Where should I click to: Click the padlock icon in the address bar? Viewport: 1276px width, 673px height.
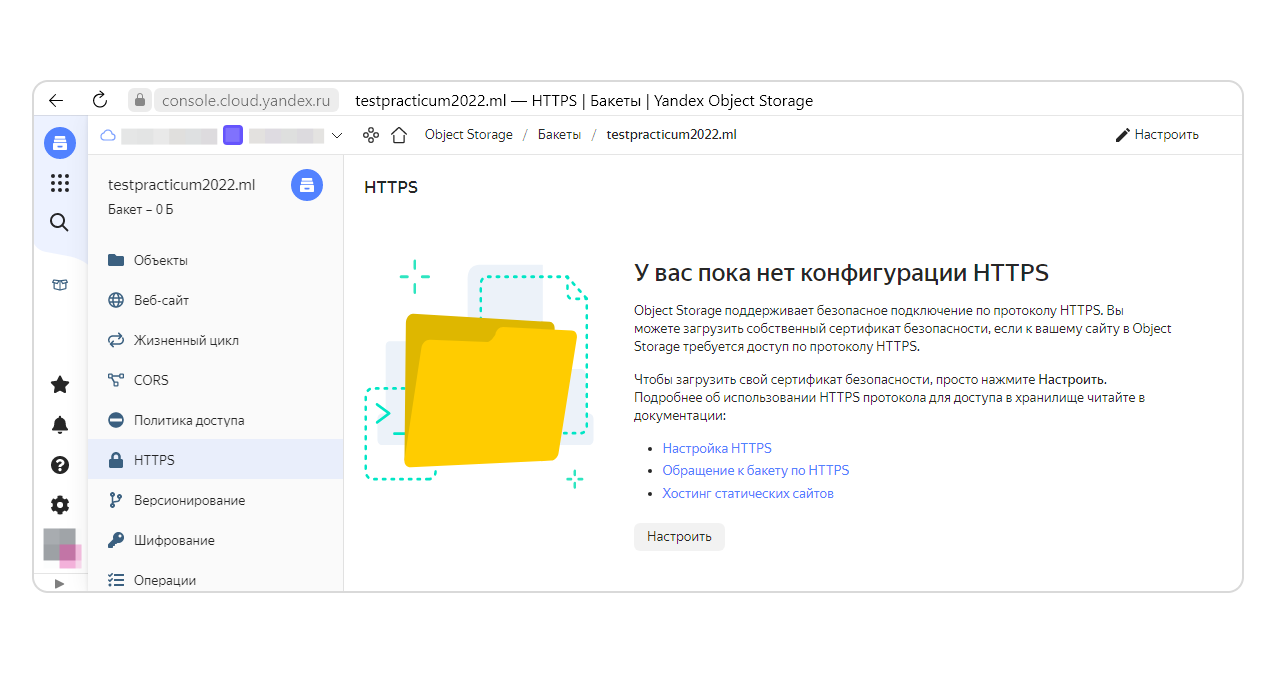tap(140, 100)
